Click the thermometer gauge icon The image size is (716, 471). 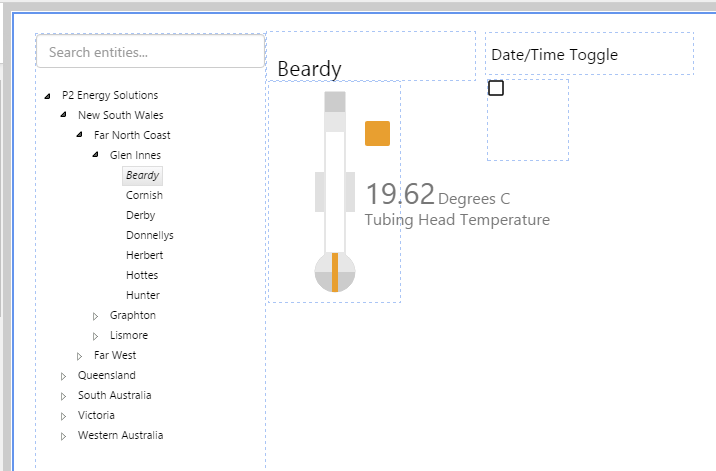click(x=335, y=190)
